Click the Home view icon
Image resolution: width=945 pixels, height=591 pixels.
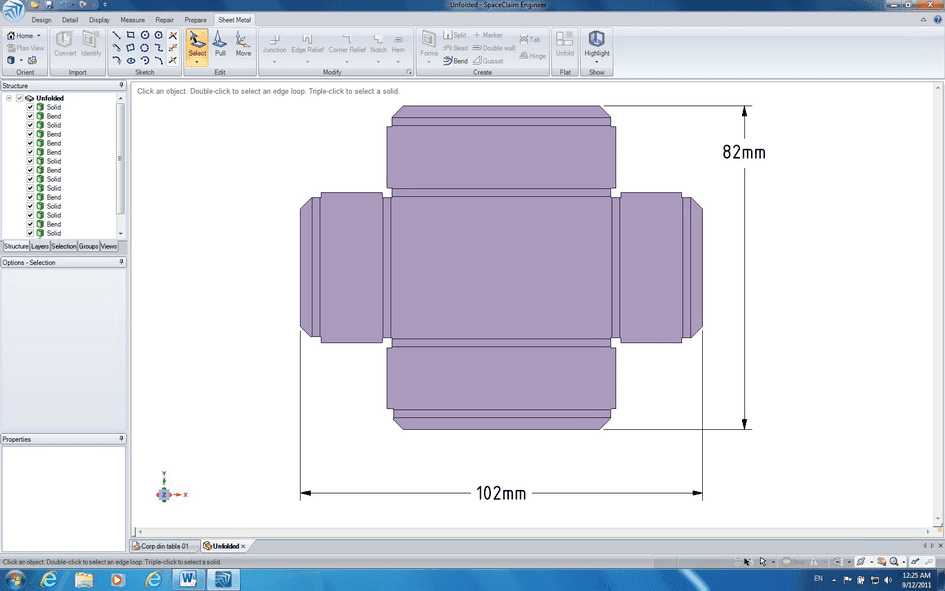(10, 36)
